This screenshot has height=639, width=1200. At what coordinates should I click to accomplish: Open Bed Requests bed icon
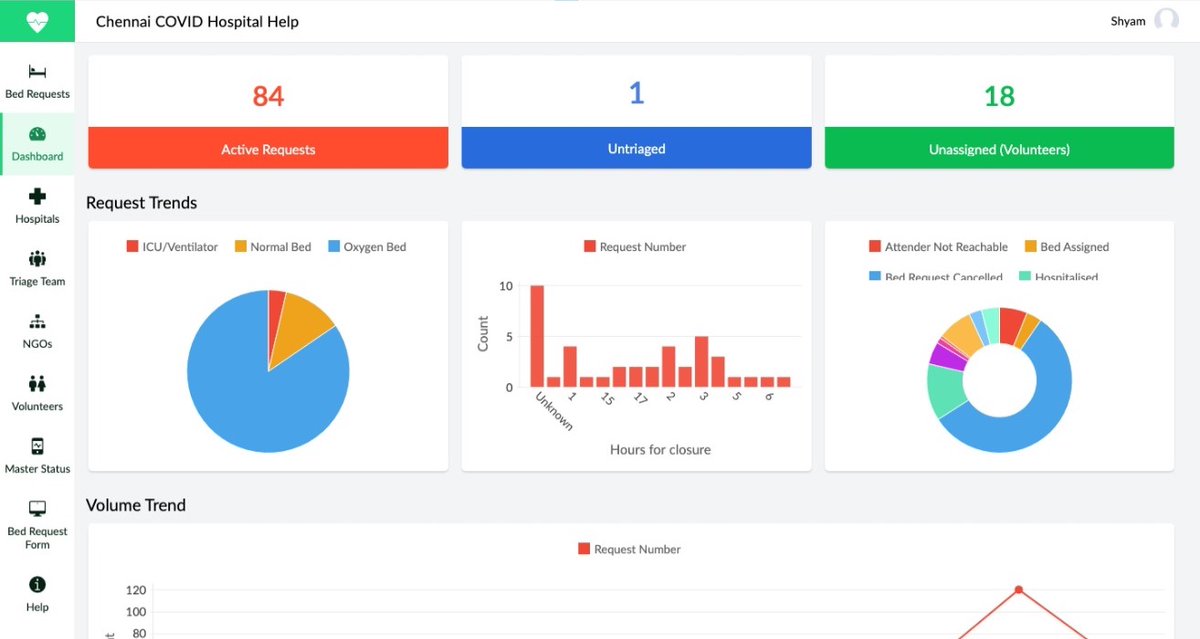click(x=37, y=72)
